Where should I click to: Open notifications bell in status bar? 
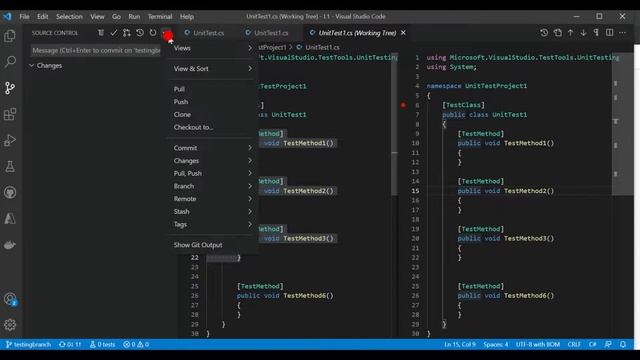(623, 344)
